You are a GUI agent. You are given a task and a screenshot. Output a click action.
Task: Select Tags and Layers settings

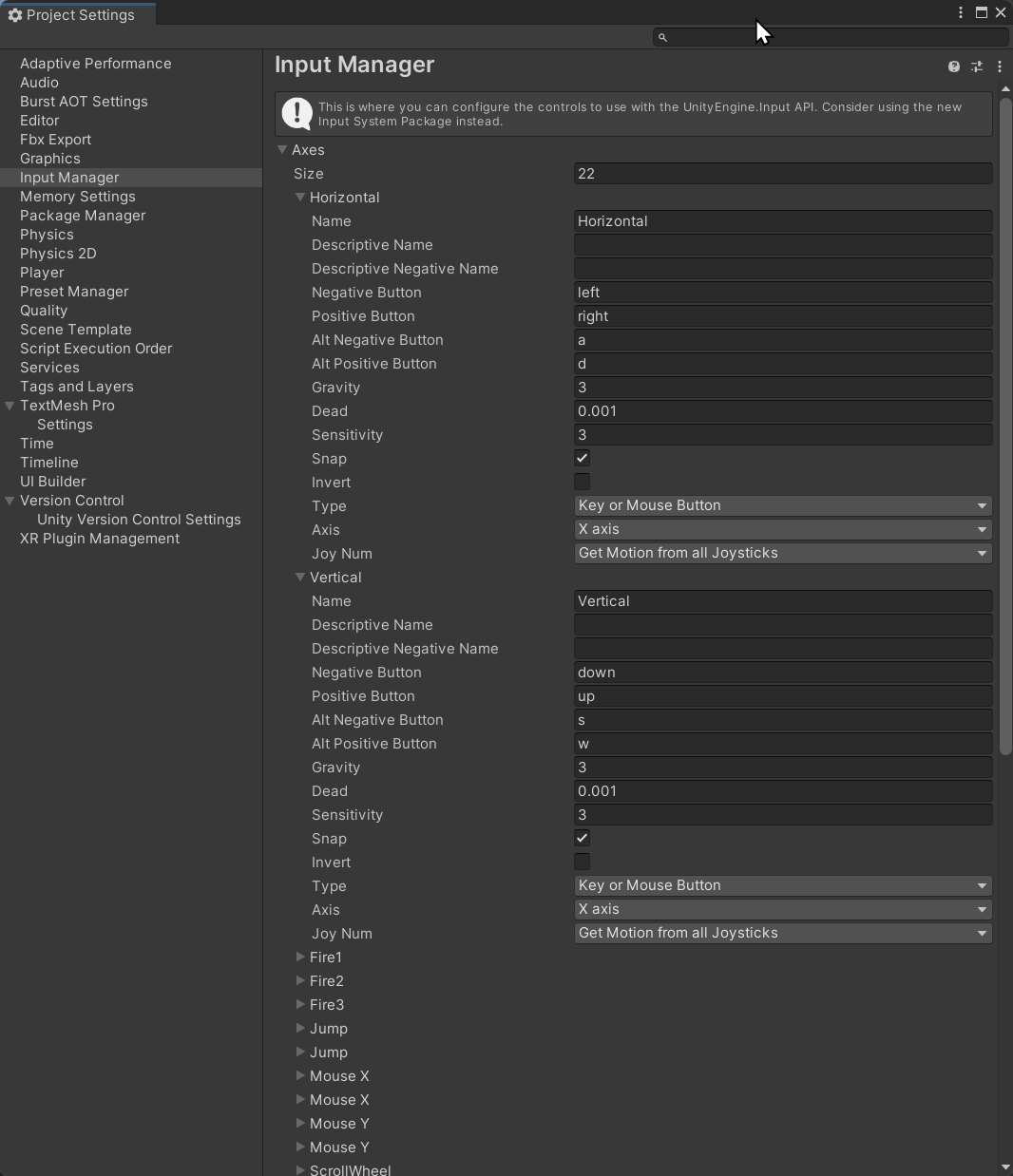76,387
